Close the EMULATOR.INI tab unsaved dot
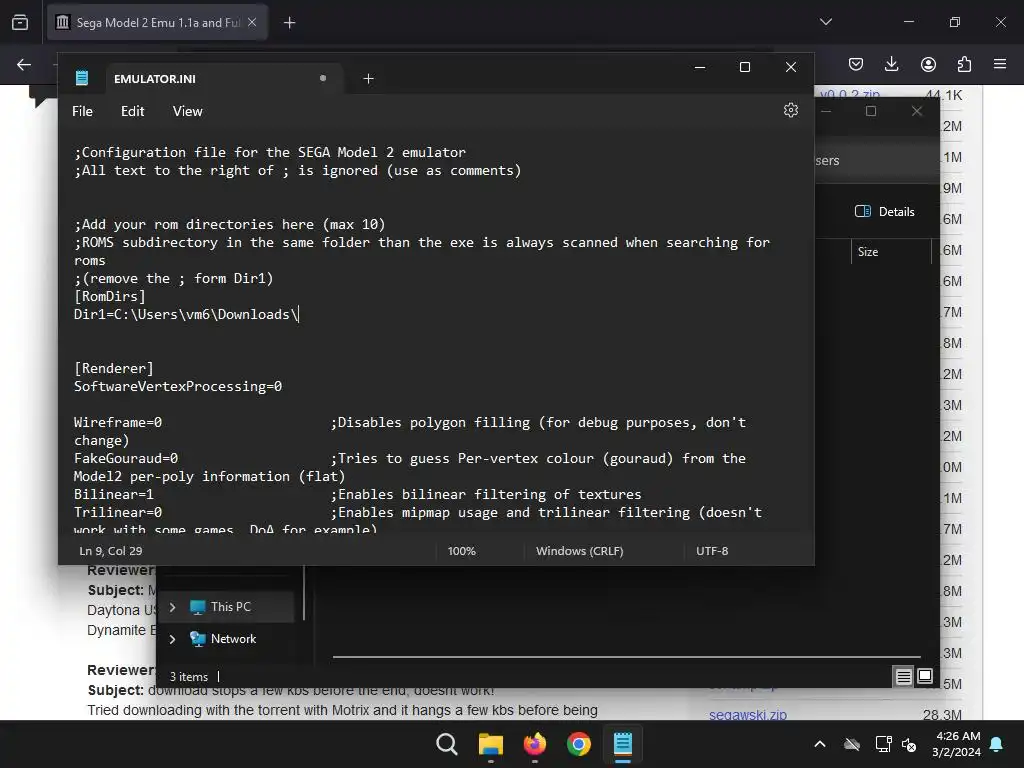The width and height of the screenshot is (1024, 768). click(x=323, y=78)
